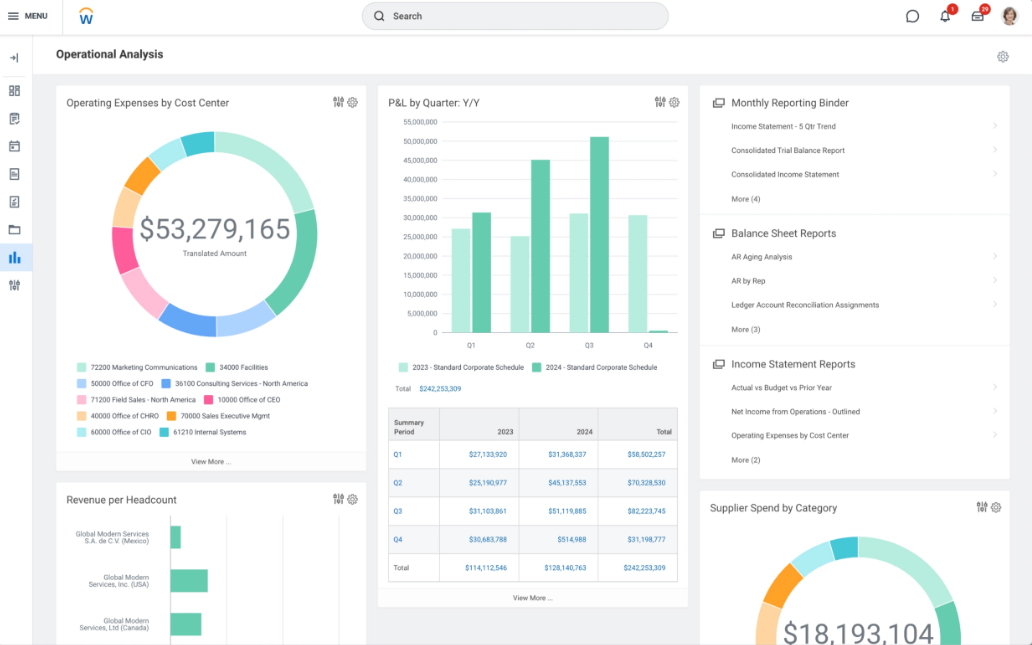The height and width of the screenshot is (645, 1032).
Task: Toggle 2023 Standard Corporate Schedule legend series
Action: (x=461, y=368)
